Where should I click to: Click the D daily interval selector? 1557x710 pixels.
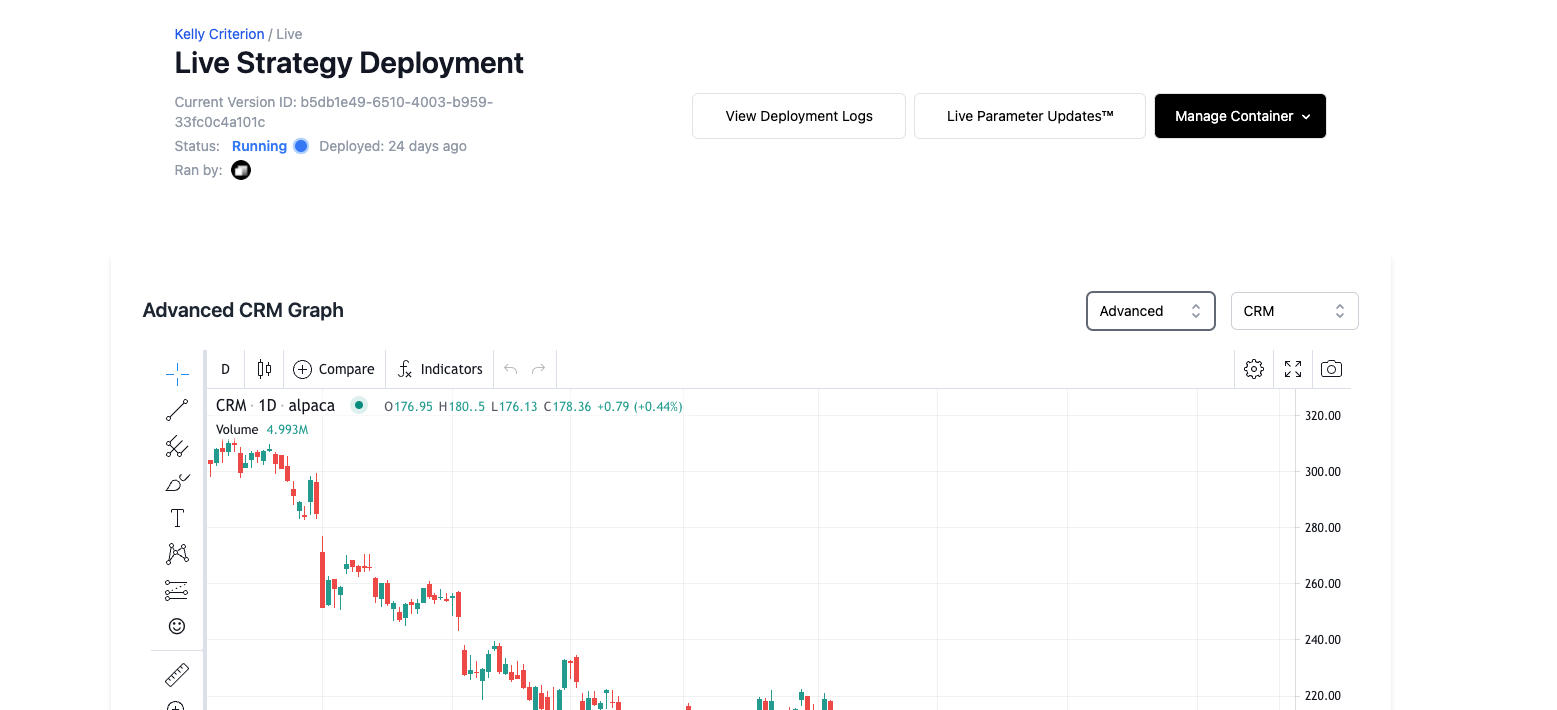(224, 368)
